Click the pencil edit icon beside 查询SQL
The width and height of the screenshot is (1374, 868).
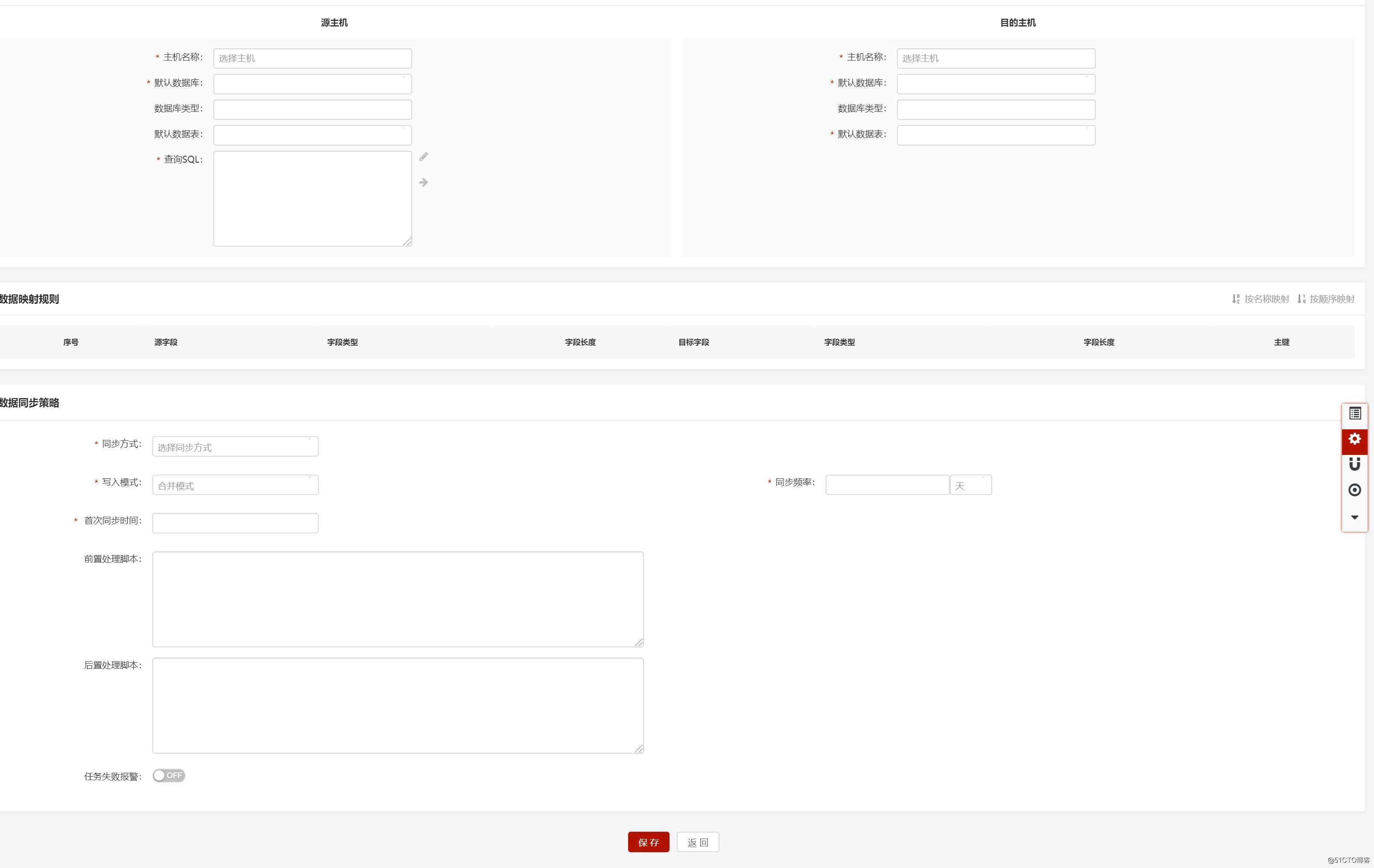pos(423,156)
